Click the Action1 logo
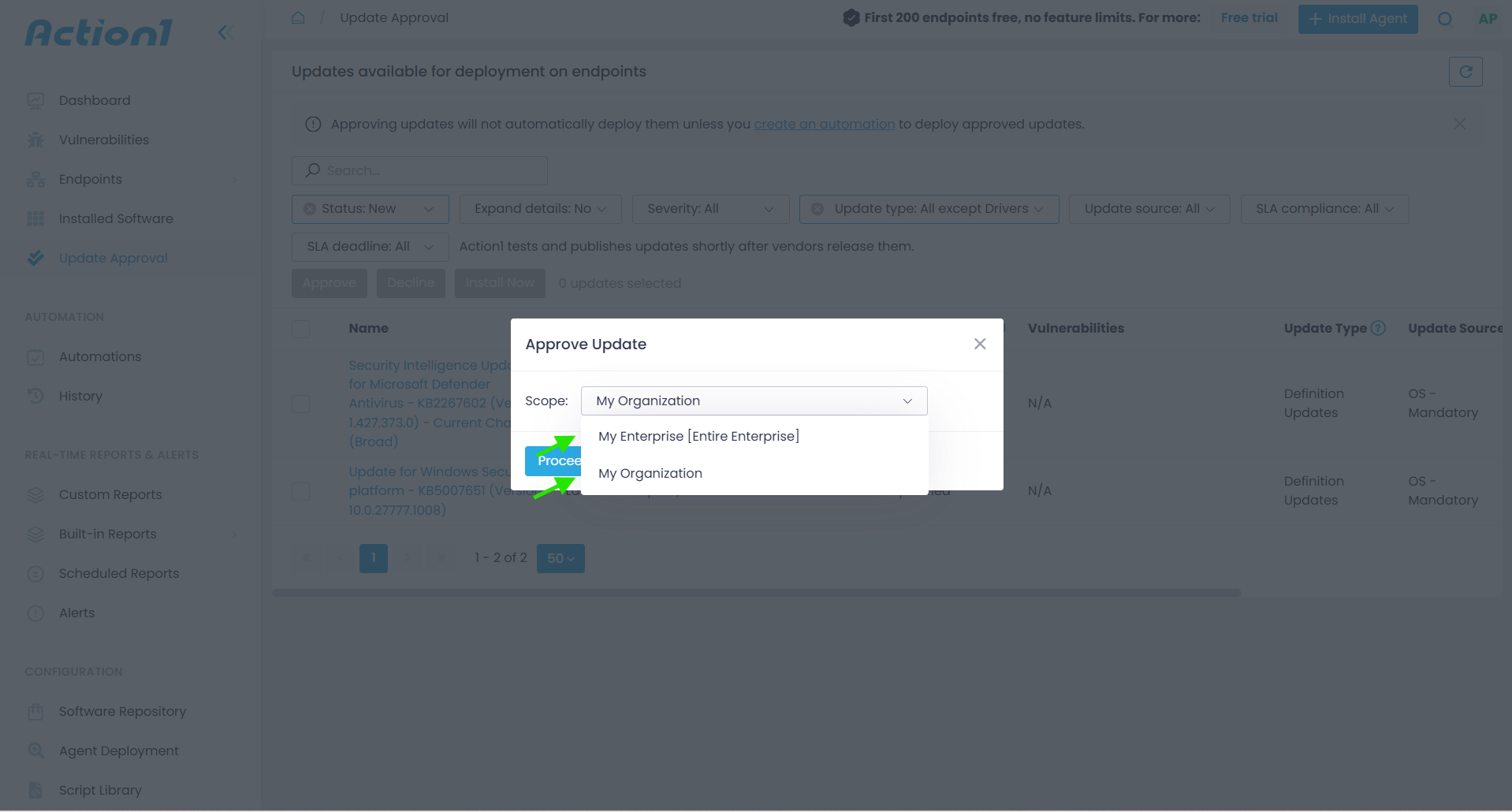1512x812 pixels. click(x=99, y=32)
